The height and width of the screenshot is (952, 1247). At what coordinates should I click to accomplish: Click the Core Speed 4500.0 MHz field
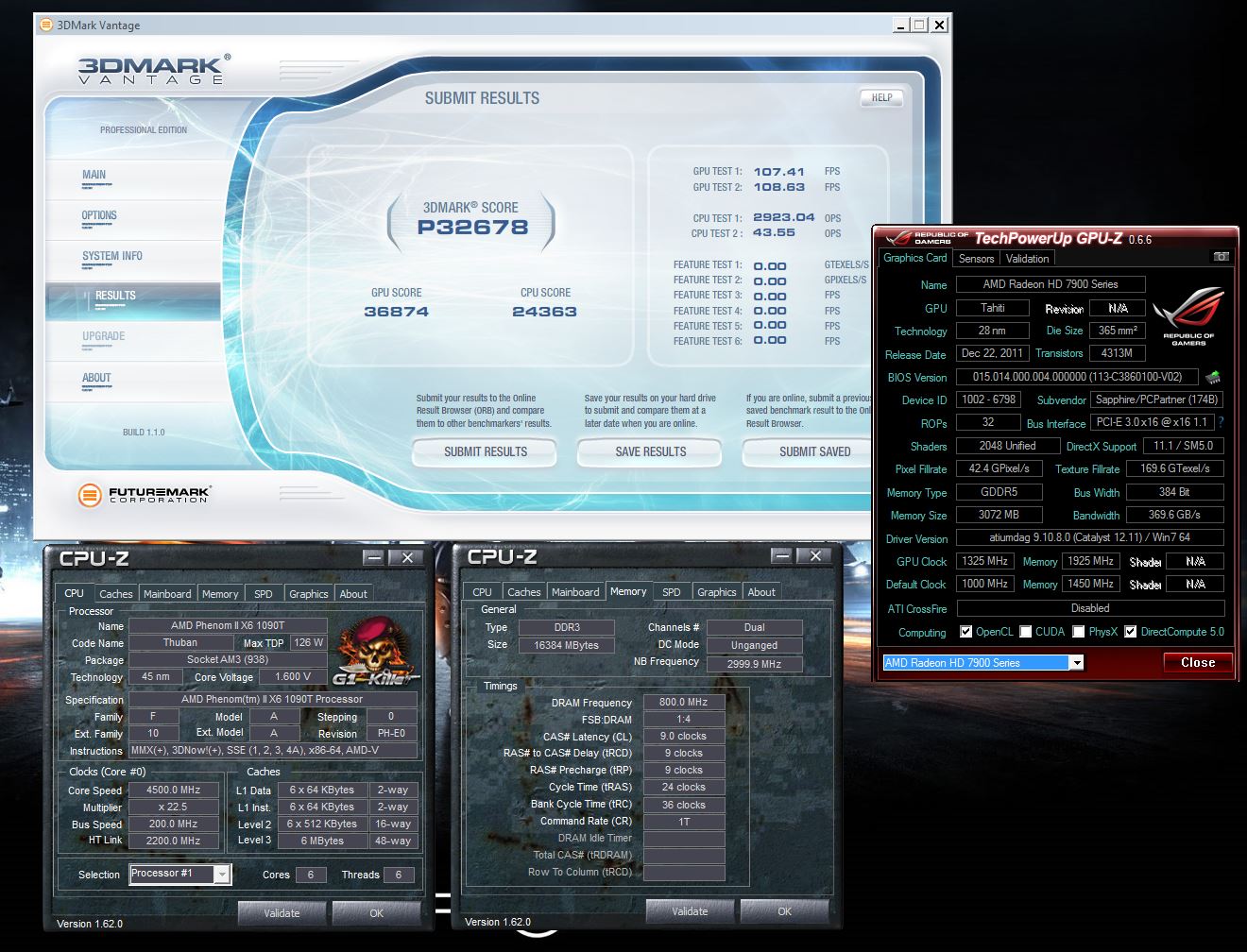tap(173, 790)
